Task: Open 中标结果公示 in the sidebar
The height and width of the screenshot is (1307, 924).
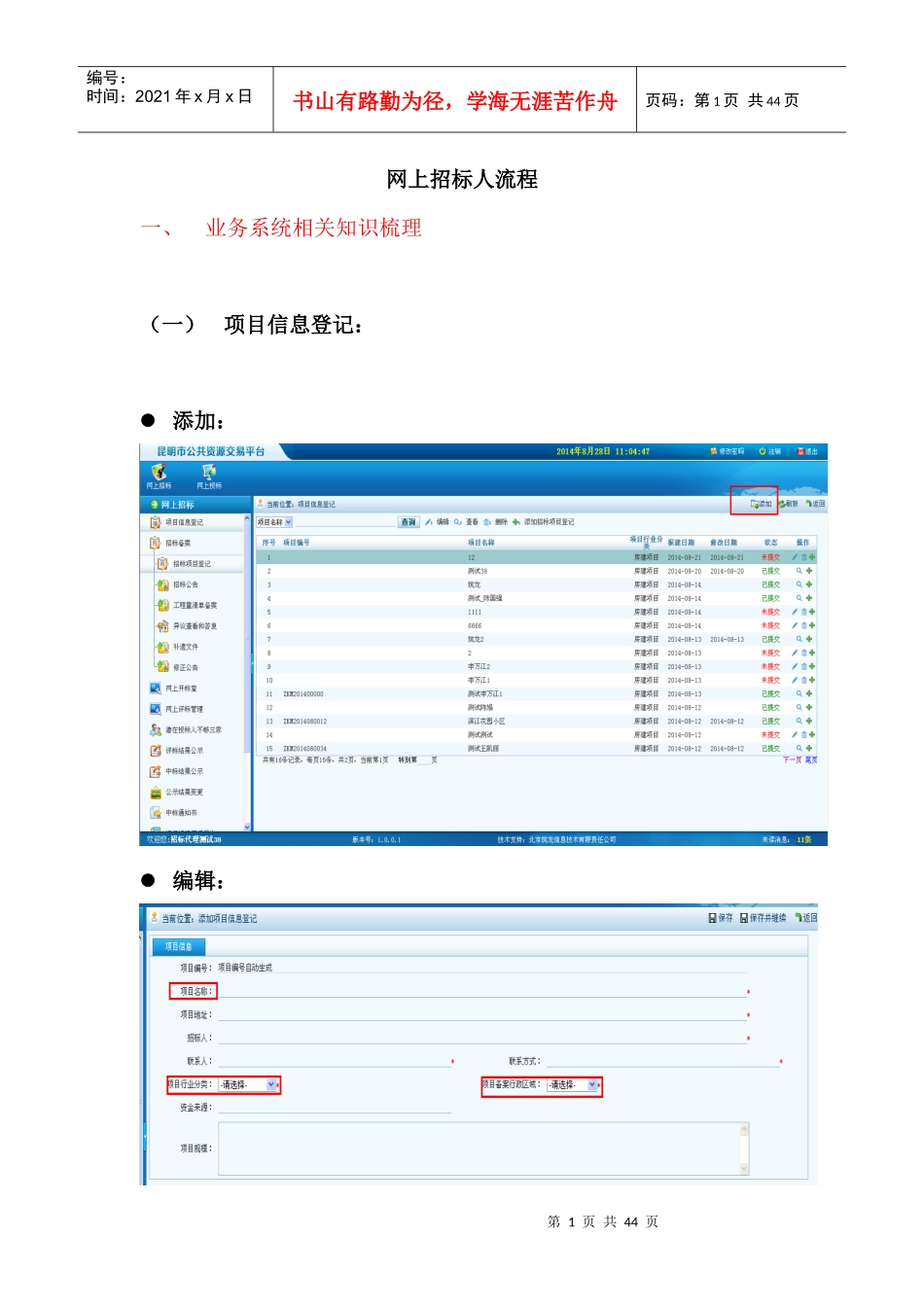Action: coord(177,771)
